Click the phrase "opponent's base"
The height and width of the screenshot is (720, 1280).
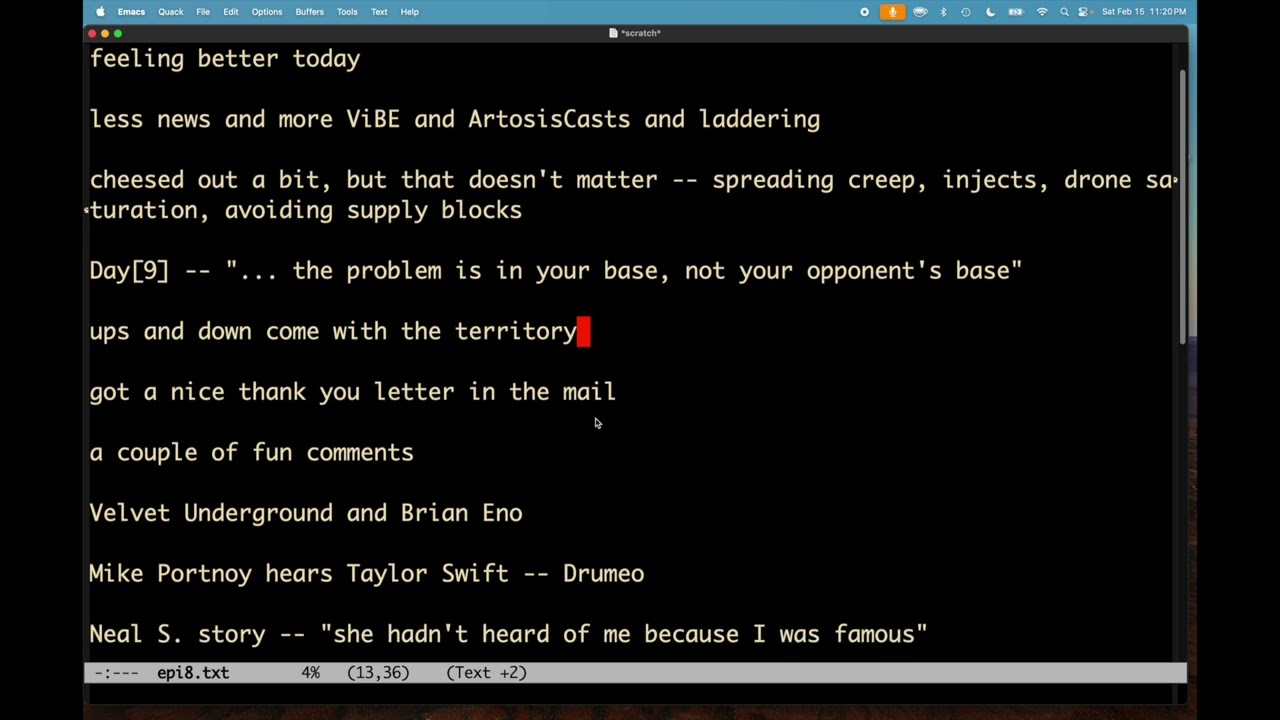[908, 271]
